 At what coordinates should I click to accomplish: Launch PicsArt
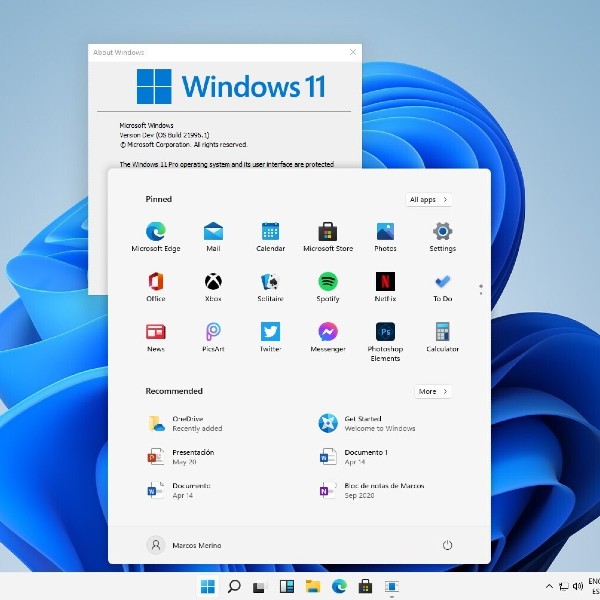[213, 337]
